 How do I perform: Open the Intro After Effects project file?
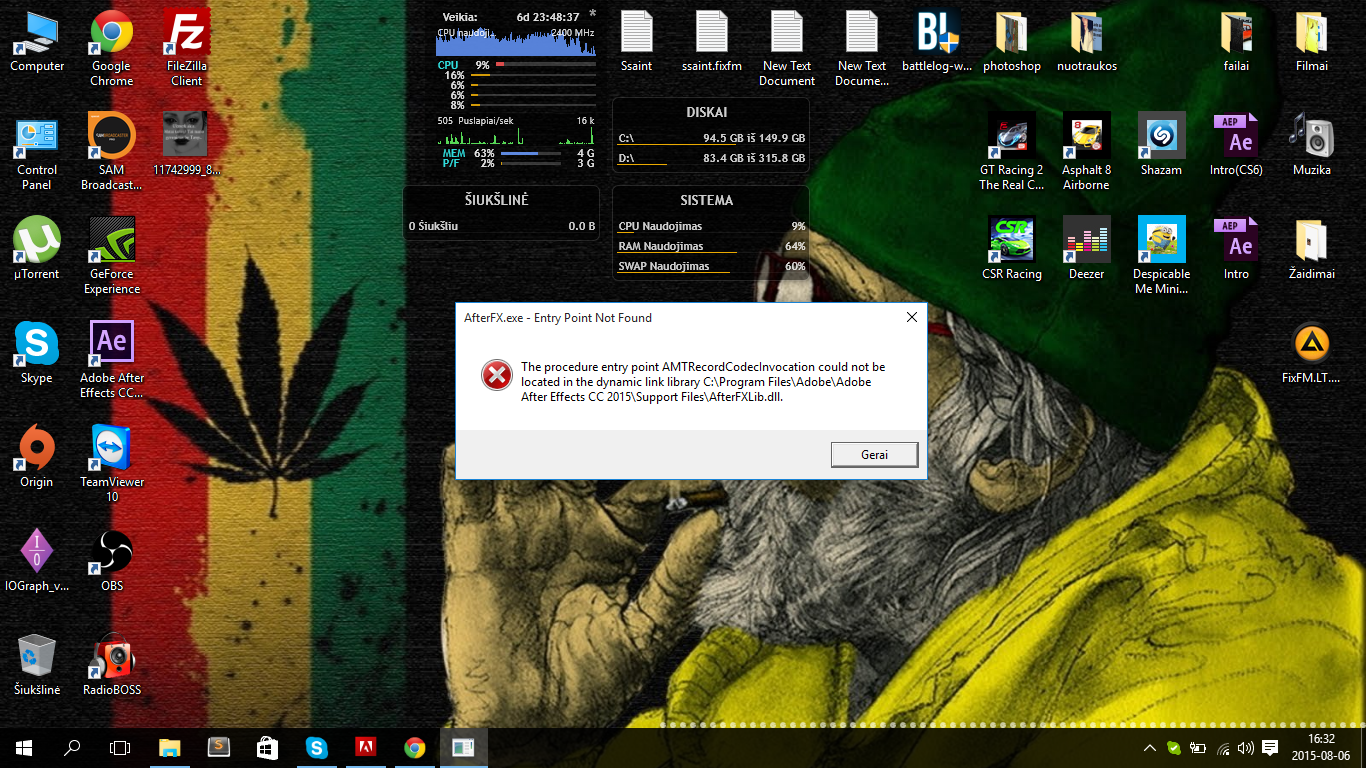click(x=1236, y=249)
